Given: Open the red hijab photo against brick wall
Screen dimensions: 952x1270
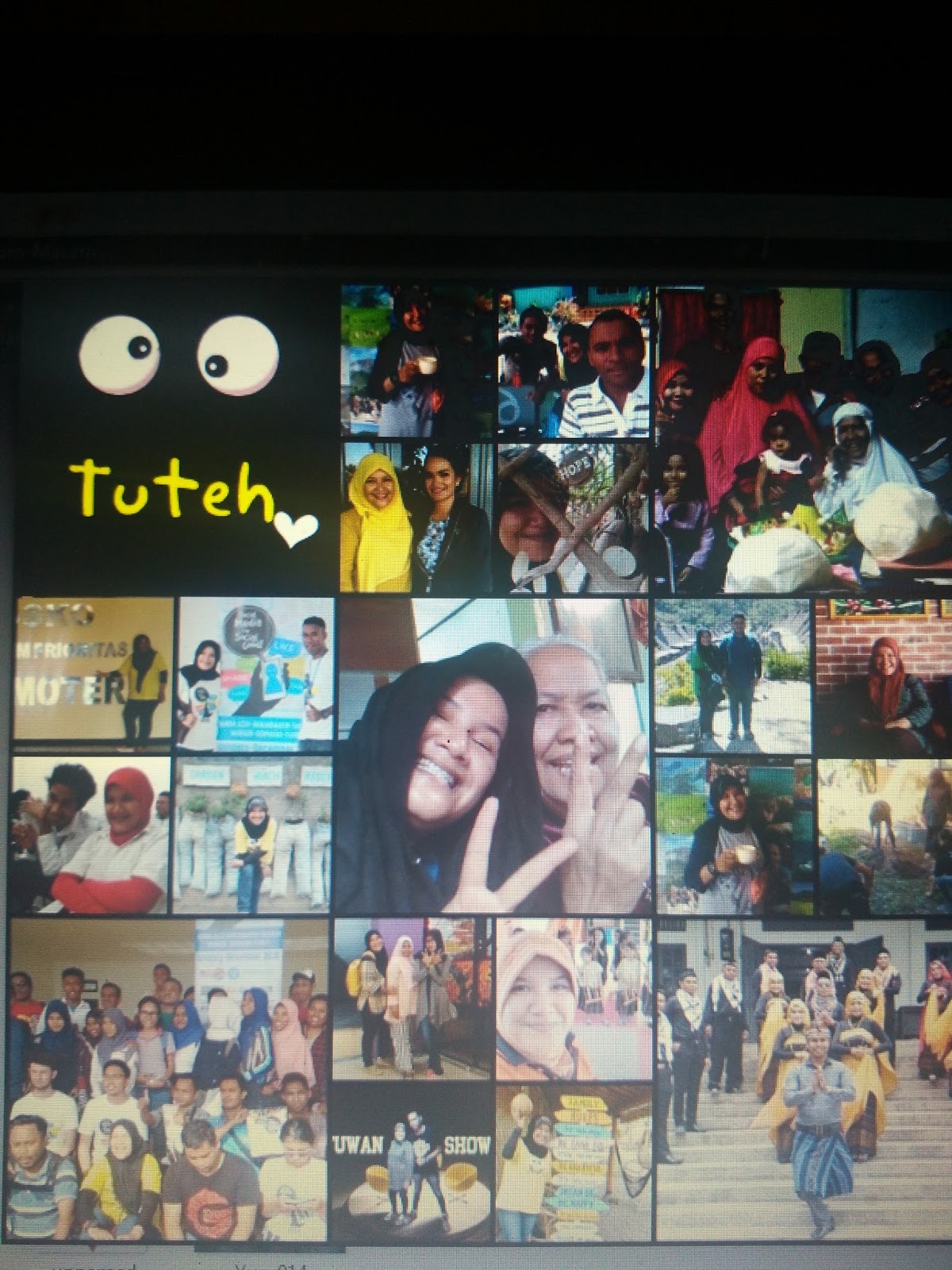Looking at the screenshot, I should coord(884,675).
